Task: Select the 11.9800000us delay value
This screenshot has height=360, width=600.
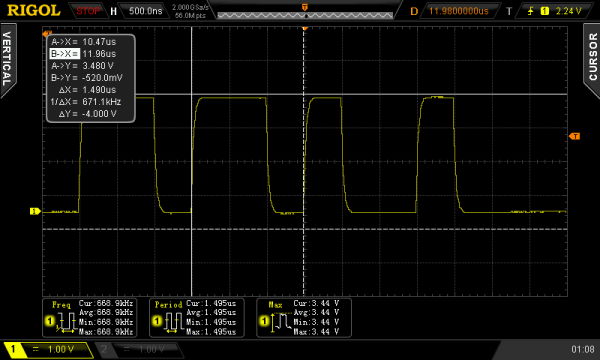Action: pos(458,11)
